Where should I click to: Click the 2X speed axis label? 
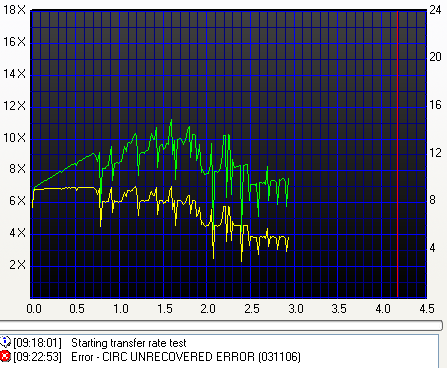click(x=17, y=265)
